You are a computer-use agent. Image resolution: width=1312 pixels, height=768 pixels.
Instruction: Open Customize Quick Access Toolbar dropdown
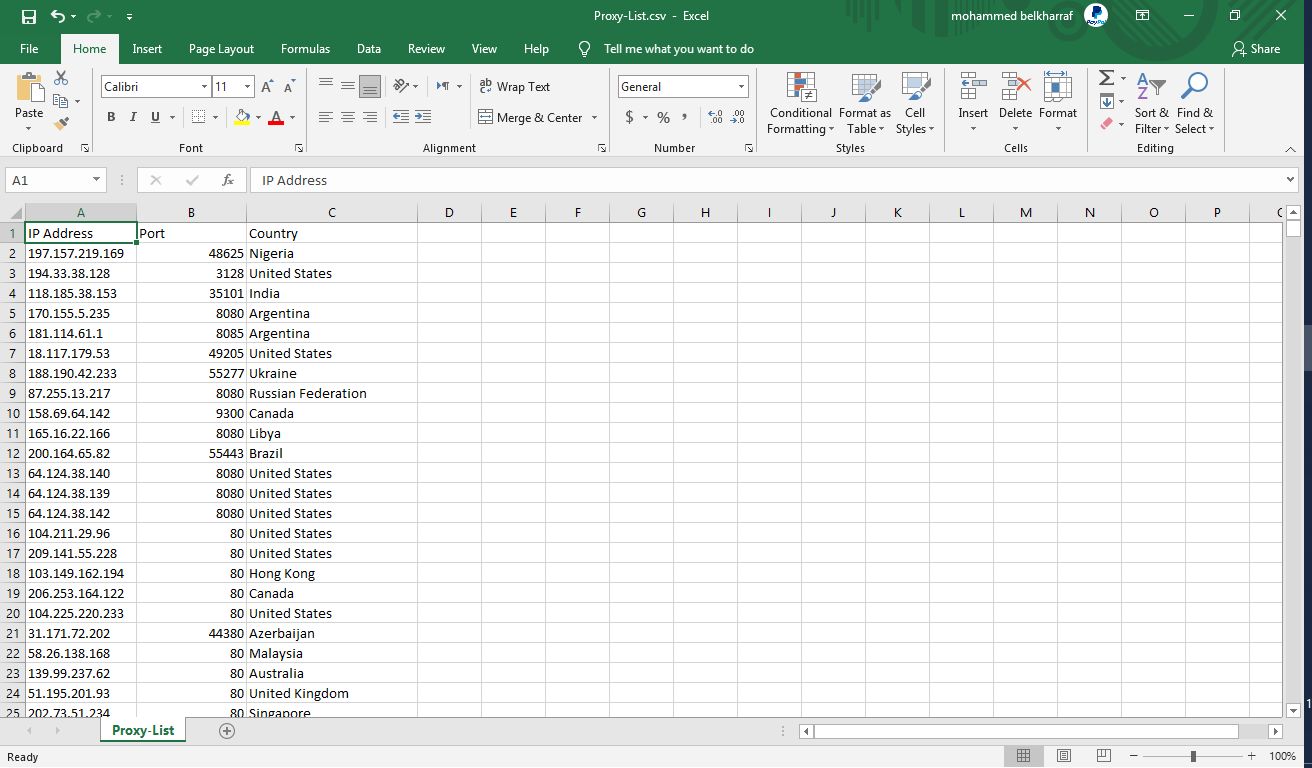click(130, 16)
